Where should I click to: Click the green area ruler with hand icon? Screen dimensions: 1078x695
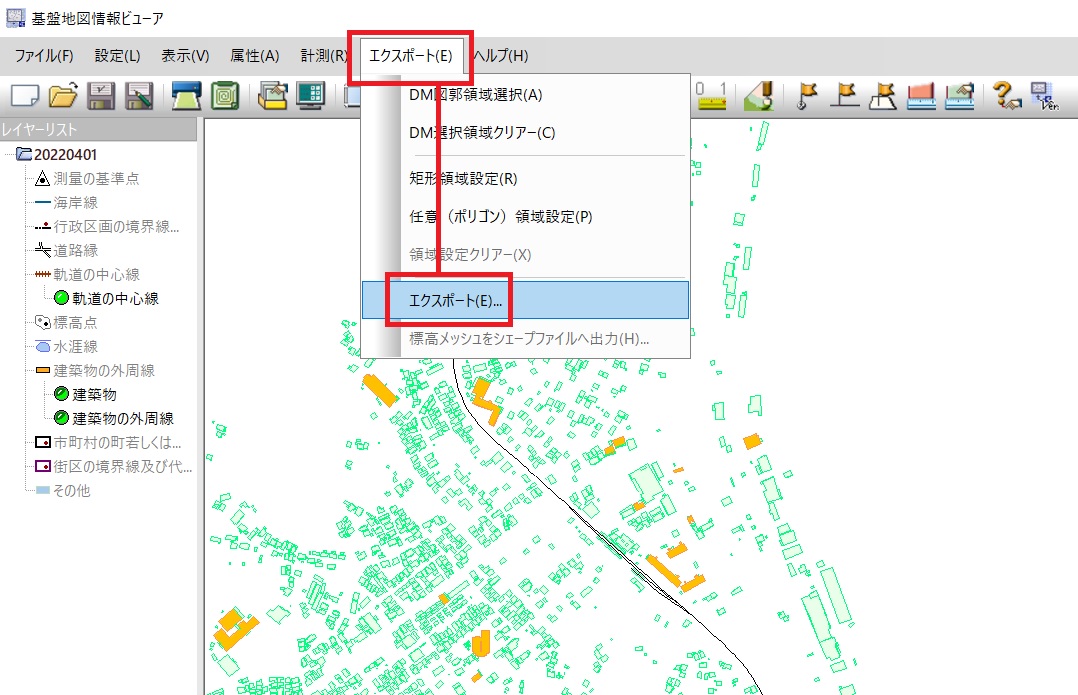959,96
